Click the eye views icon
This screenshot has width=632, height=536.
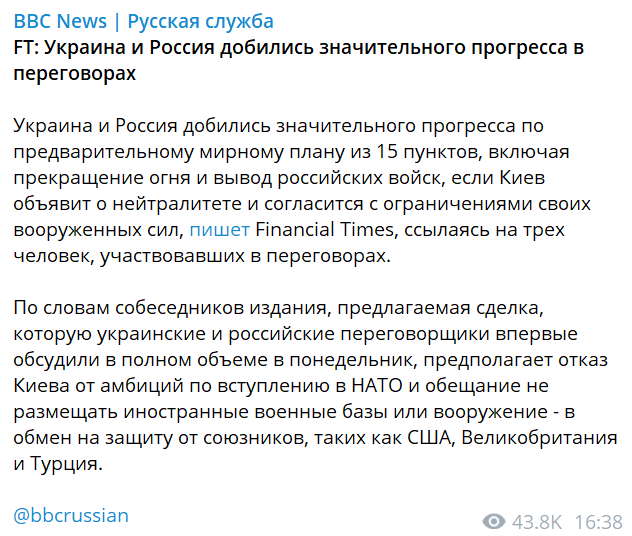coord(494,521)
